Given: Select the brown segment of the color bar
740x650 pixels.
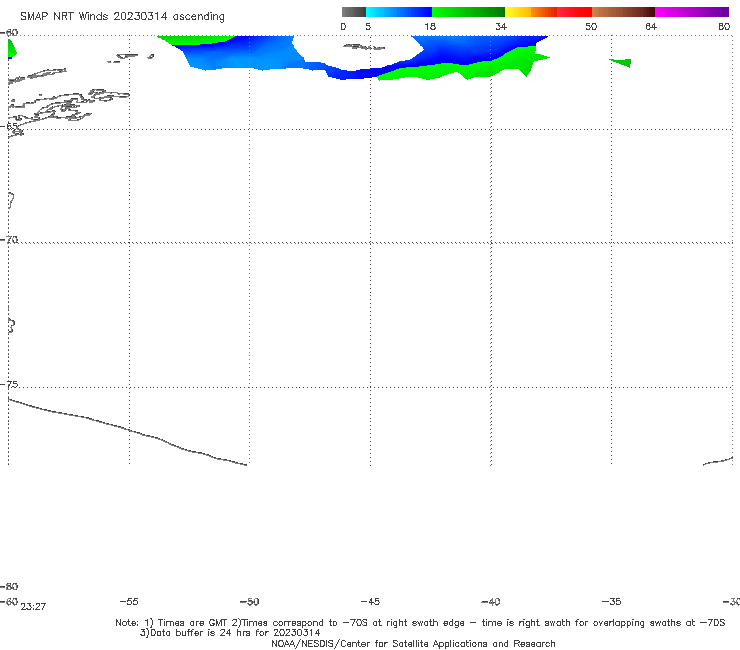Looking at the screenshot, I should (x=623, y=12).
